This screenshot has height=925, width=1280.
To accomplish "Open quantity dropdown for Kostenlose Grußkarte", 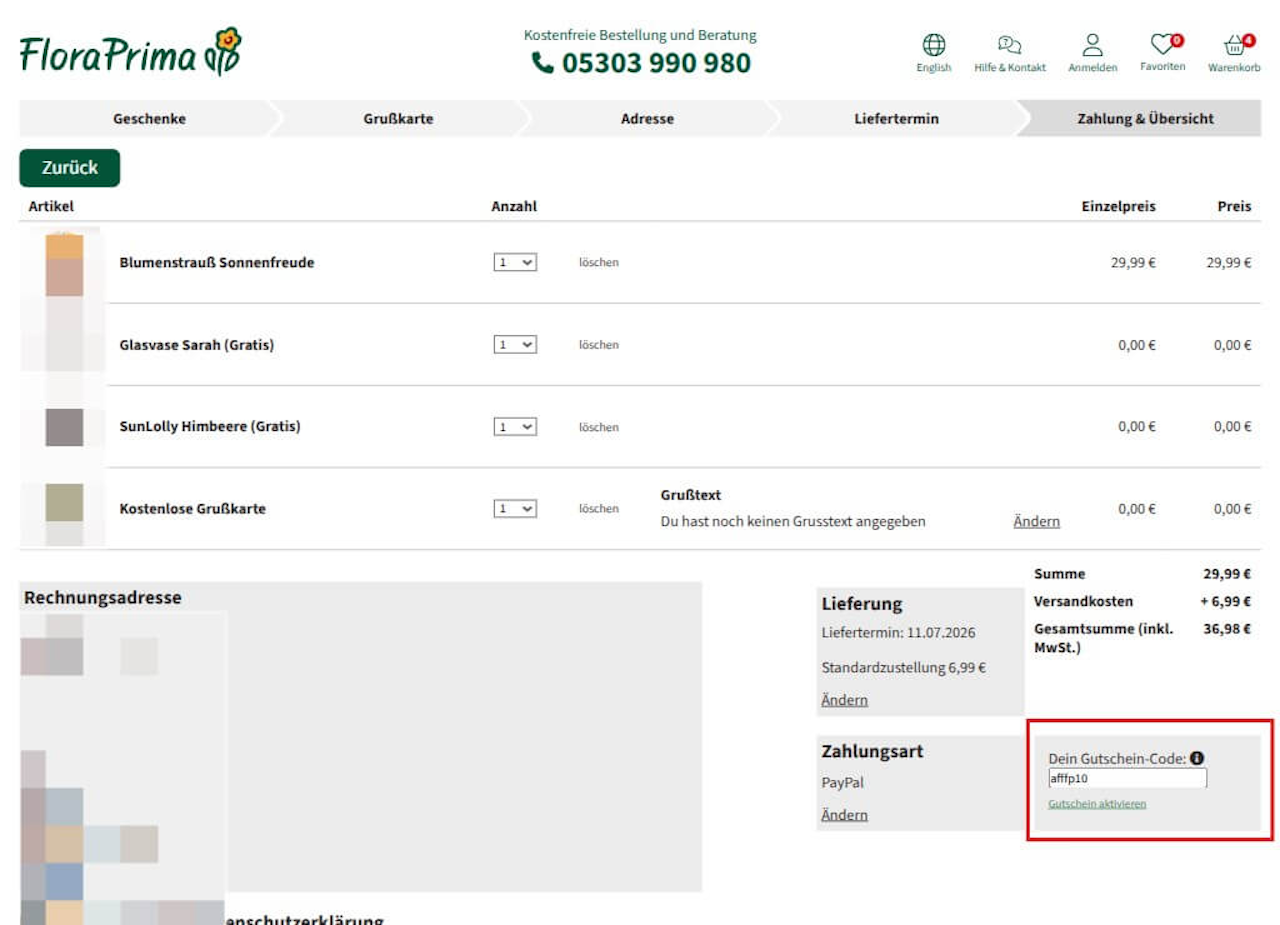I will point(515,508).
